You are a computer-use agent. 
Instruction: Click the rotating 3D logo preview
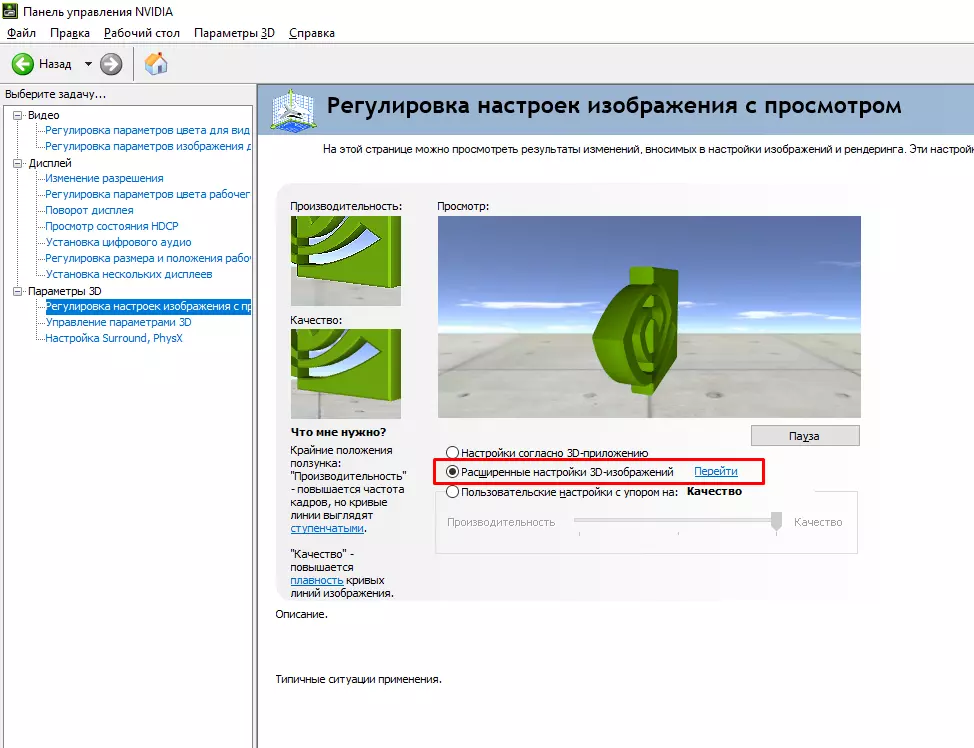(649, 317)
